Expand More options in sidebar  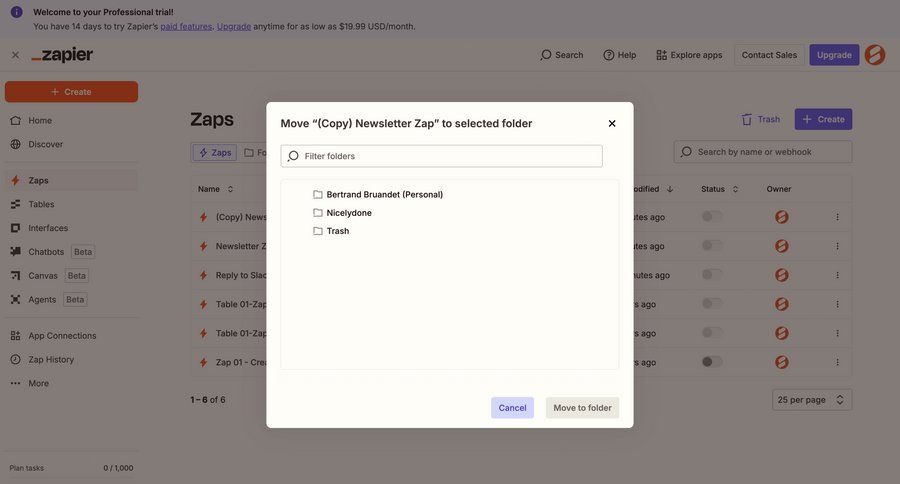[71, 384]
